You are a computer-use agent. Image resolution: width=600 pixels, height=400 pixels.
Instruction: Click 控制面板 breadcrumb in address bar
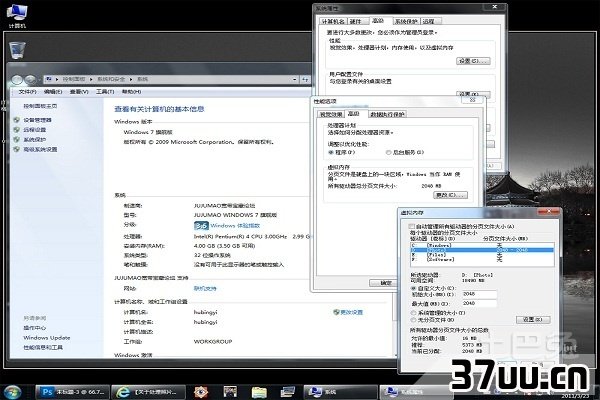click(74, 79)
